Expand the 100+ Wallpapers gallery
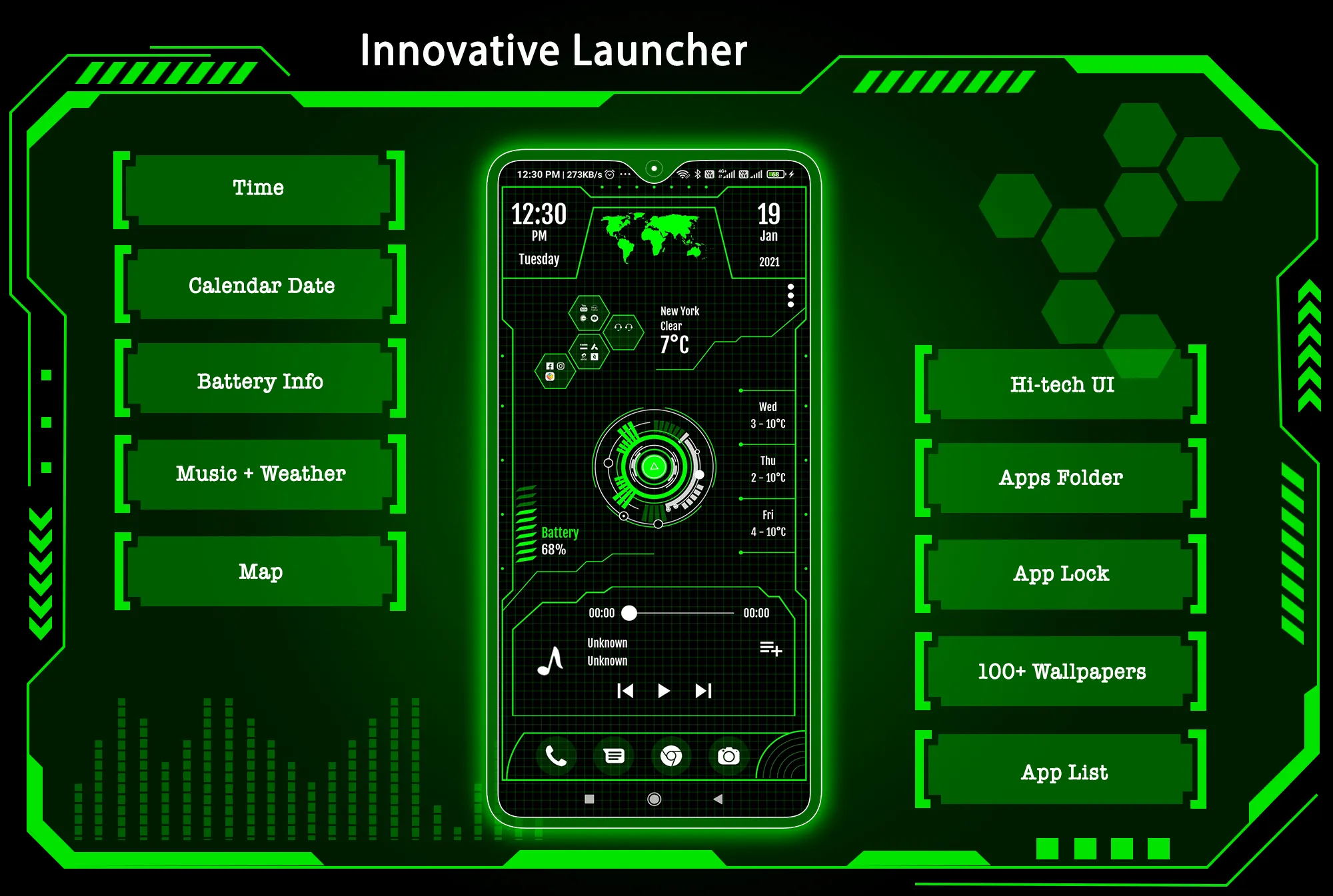 (x=1062, y=672)
